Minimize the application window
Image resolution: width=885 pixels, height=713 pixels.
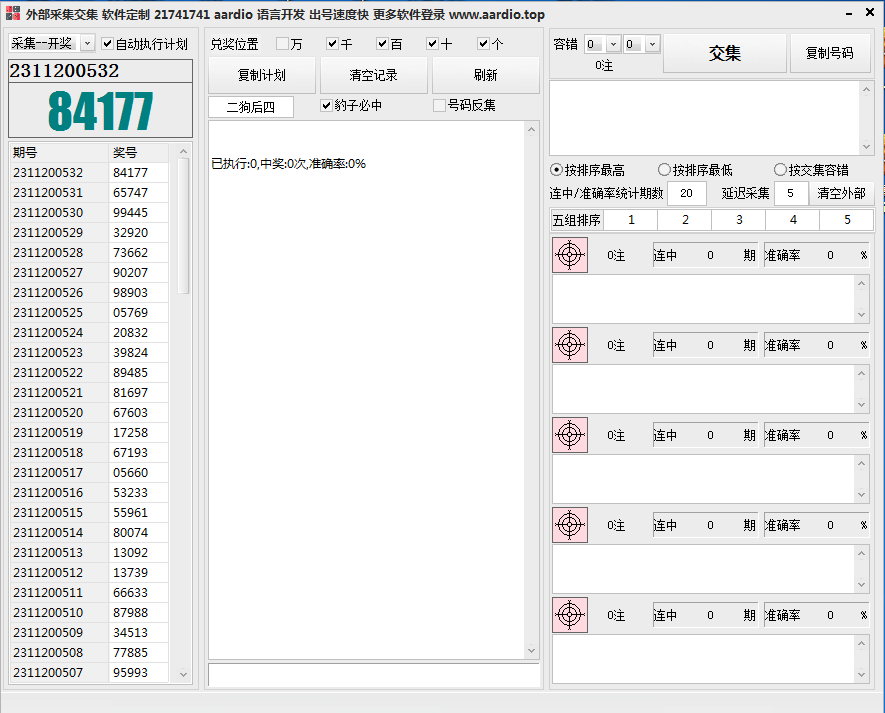(x=849, y=13)
